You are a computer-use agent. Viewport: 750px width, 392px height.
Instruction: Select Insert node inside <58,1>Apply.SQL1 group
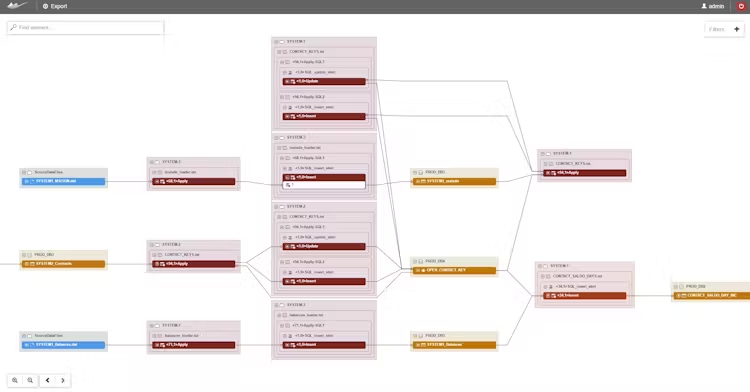pos(324,177)
